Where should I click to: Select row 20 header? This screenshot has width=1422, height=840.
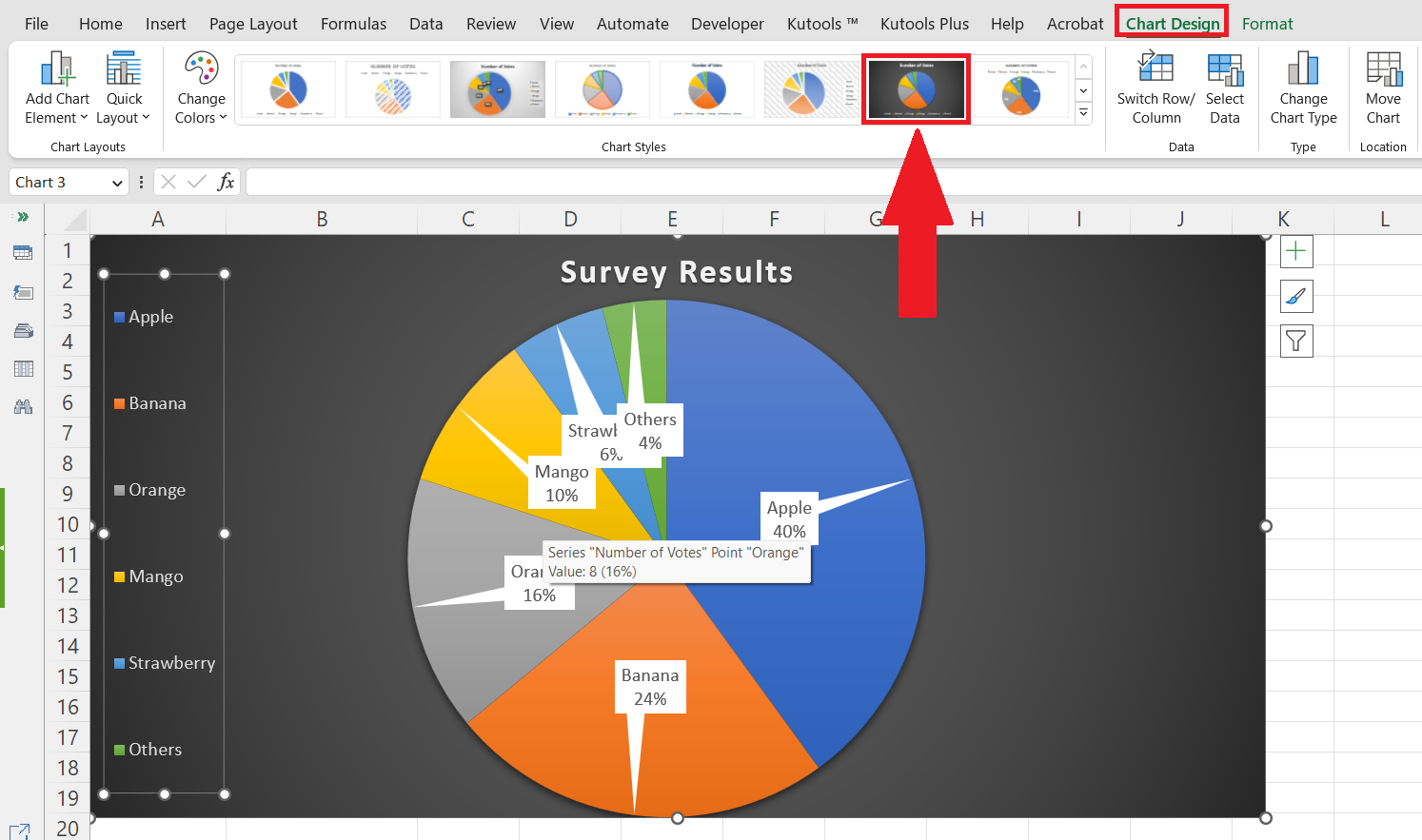click(x=67, y=829)
